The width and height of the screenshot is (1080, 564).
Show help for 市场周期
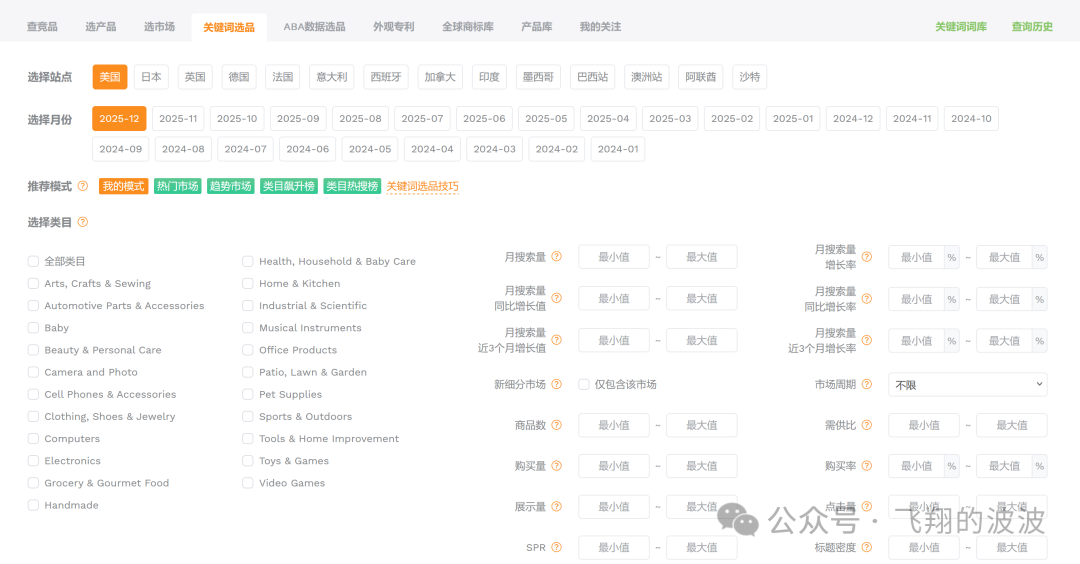866,384
